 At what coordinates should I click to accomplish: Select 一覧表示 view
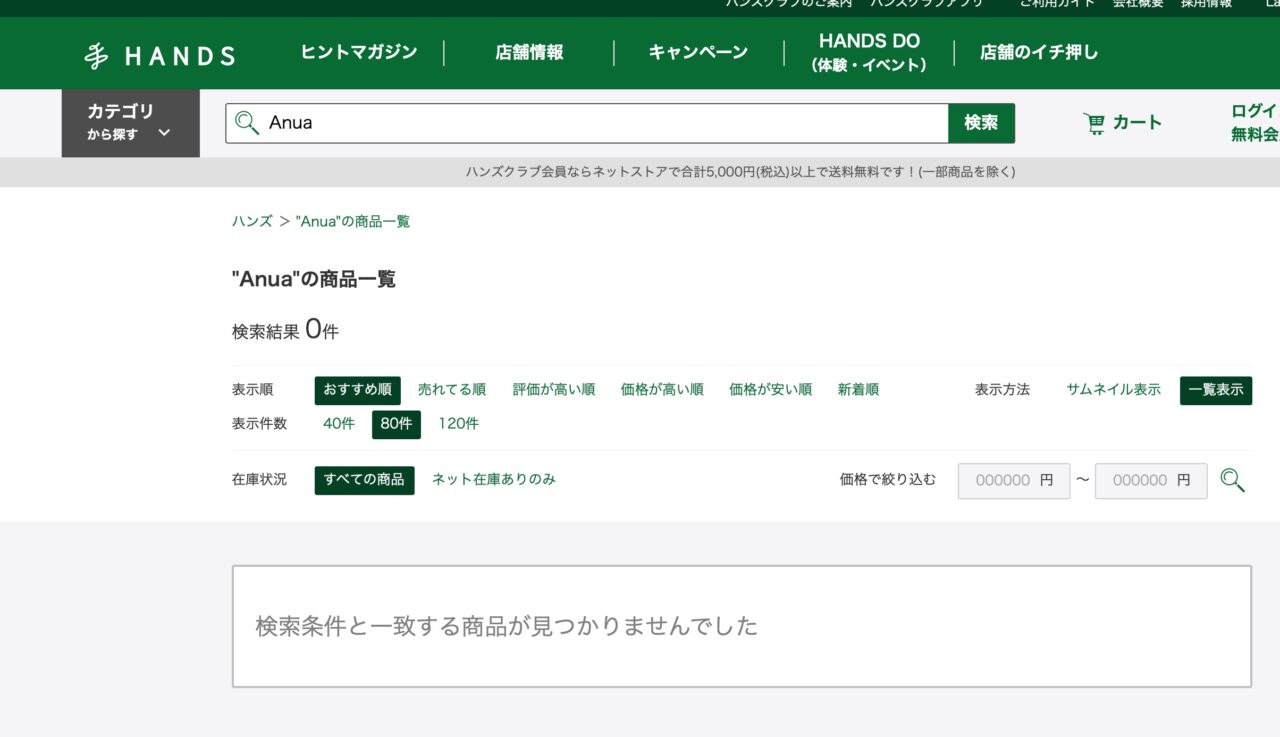(1216, 390)
